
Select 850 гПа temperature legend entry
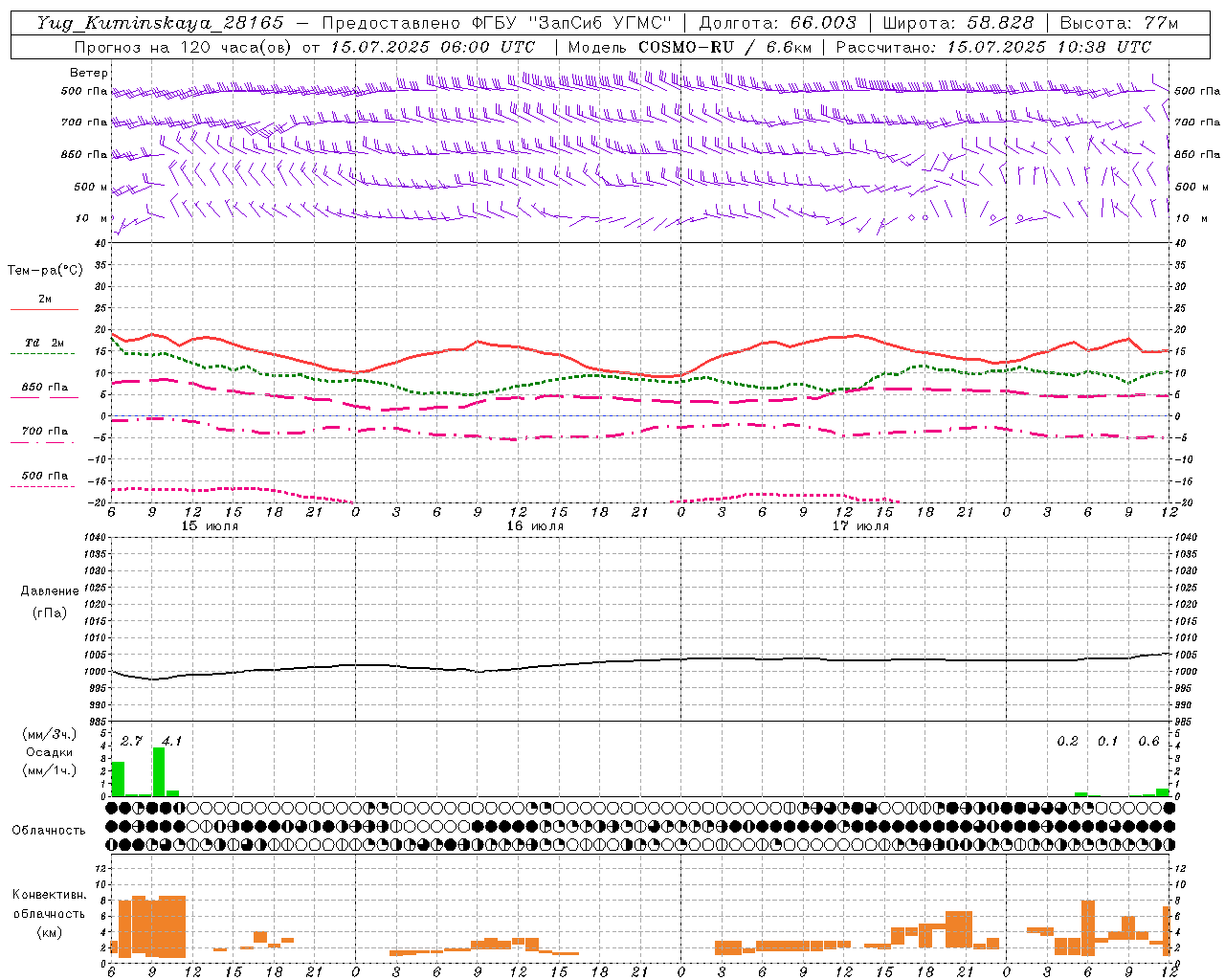45,388
